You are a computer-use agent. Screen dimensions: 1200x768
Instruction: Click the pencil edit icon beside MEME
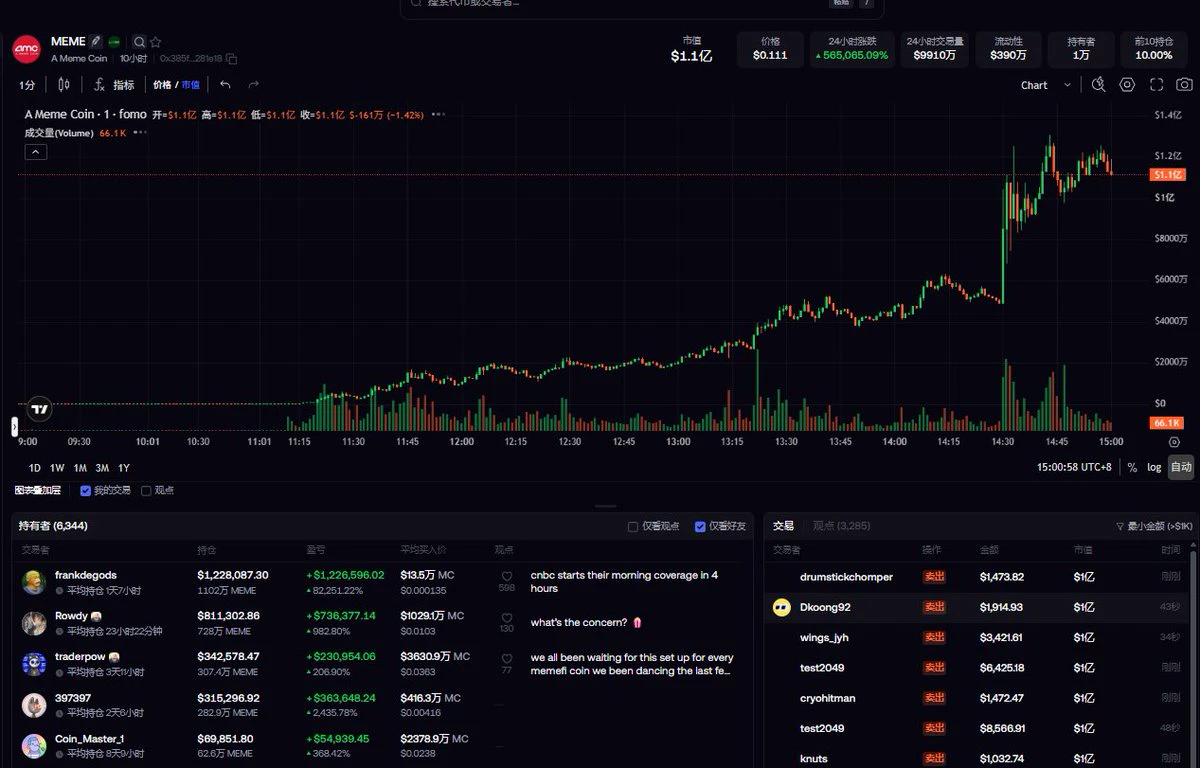[x=96, y=42]
